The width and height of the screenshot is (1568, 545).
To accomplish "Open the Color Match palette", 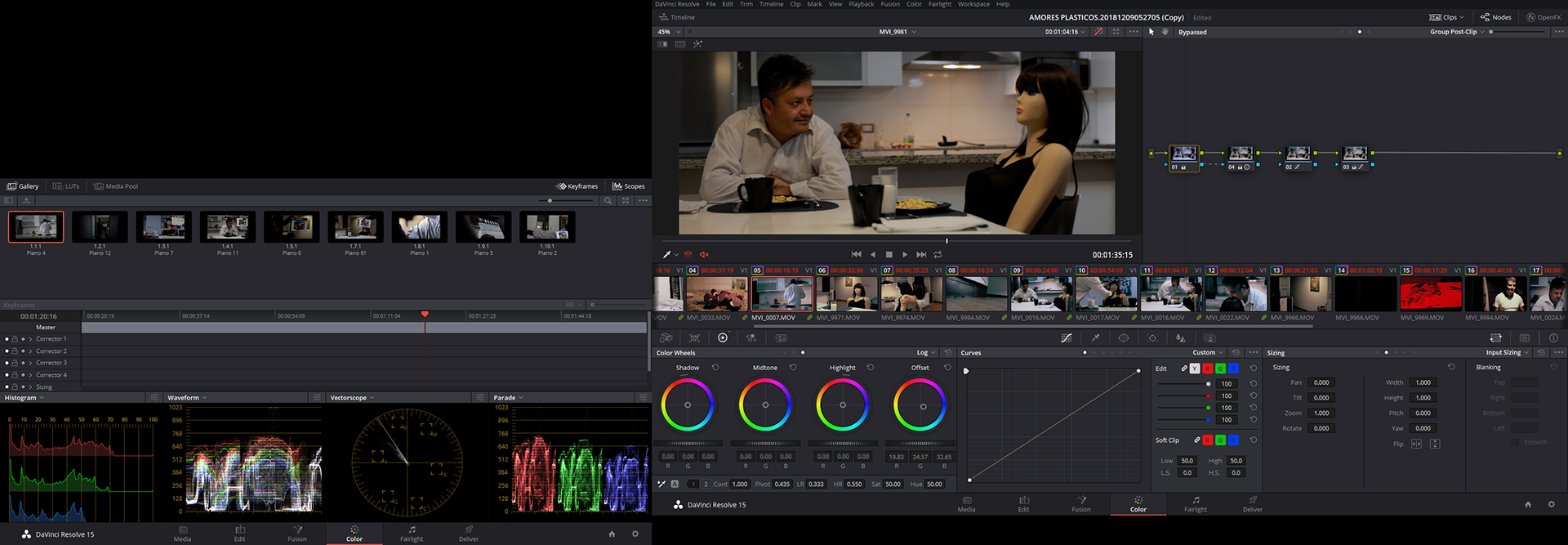I will (694, 337).
